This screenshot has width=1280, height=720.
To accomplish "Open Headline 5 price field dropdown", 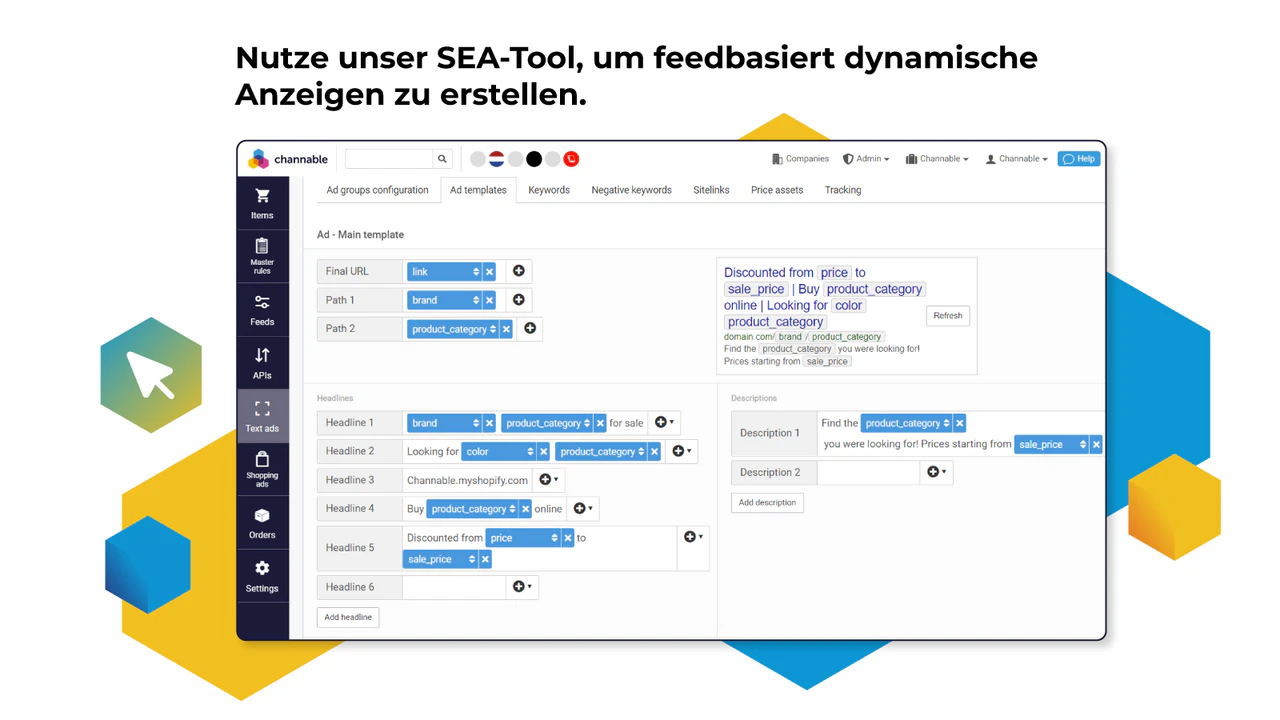I will coord(524,538).
